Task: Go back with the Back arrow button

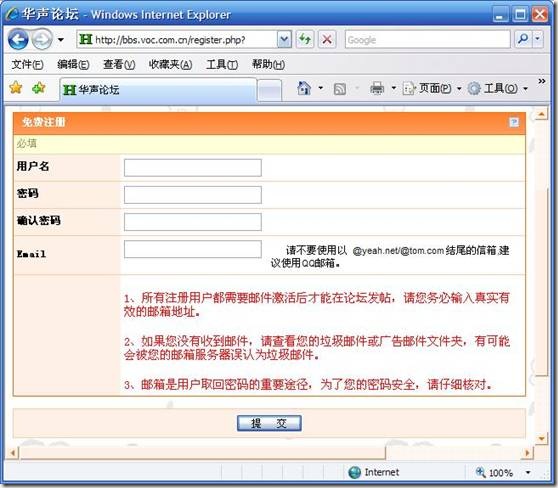Action: tap(18, 39)
